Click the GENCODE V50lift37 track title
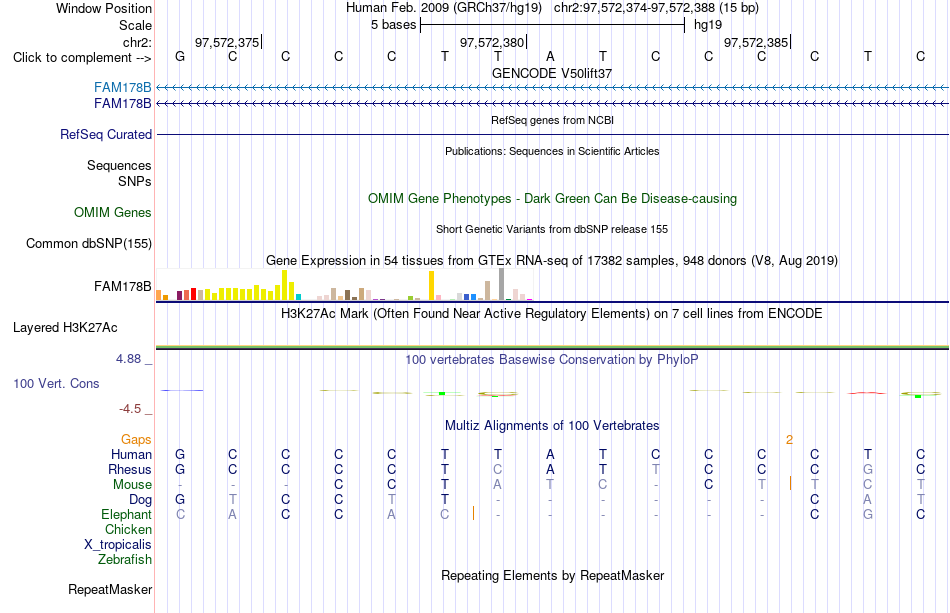 point(552,73)
